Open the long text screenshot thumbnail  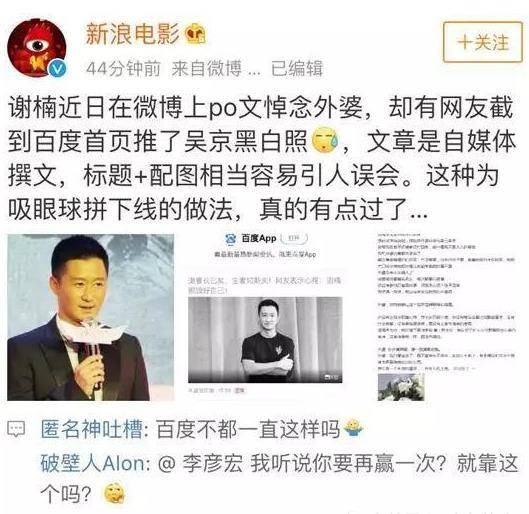coord(446,317)
